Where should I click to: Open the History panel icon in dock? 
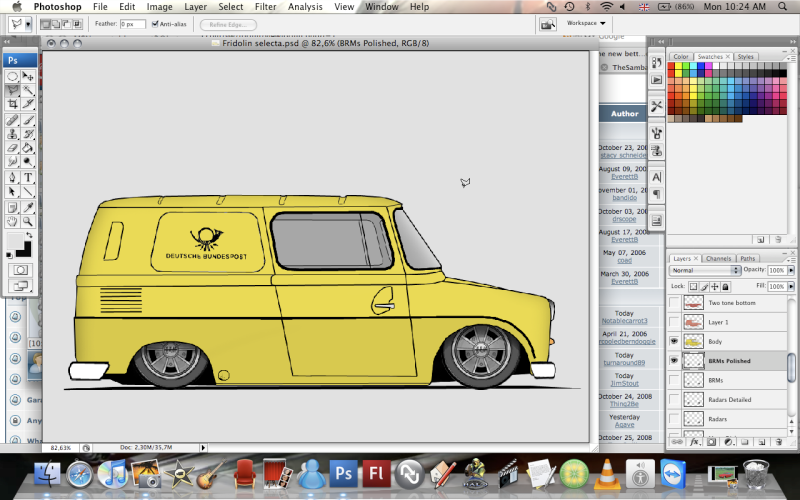pos(657,63)
